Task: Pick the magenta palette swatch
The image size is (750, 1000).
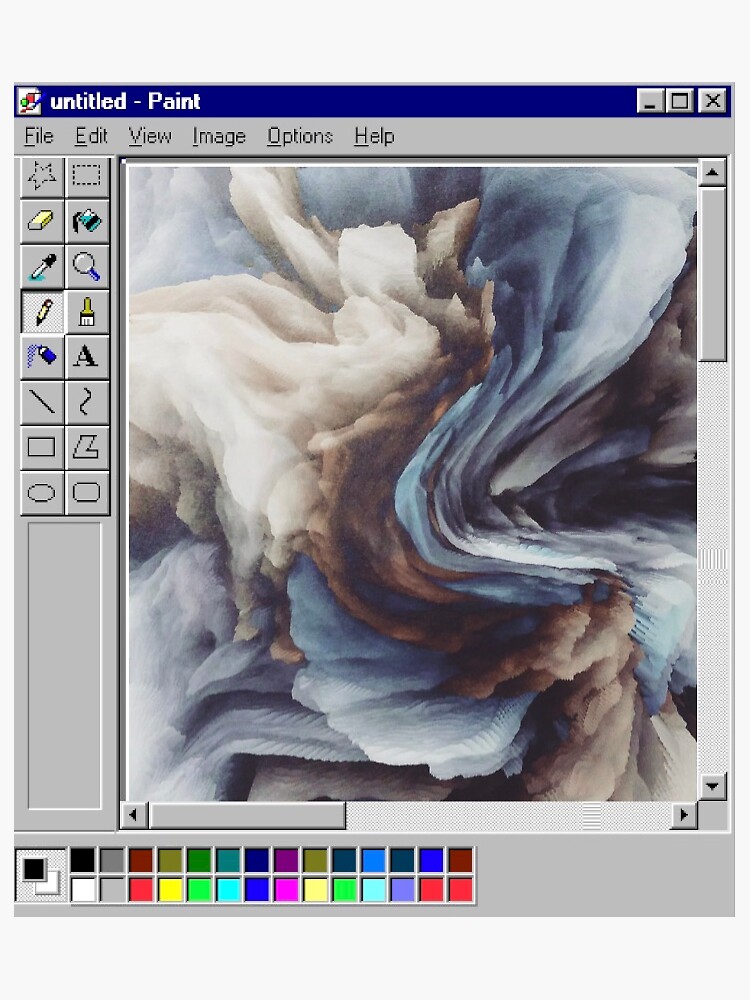Action: [x=286, y=889]
